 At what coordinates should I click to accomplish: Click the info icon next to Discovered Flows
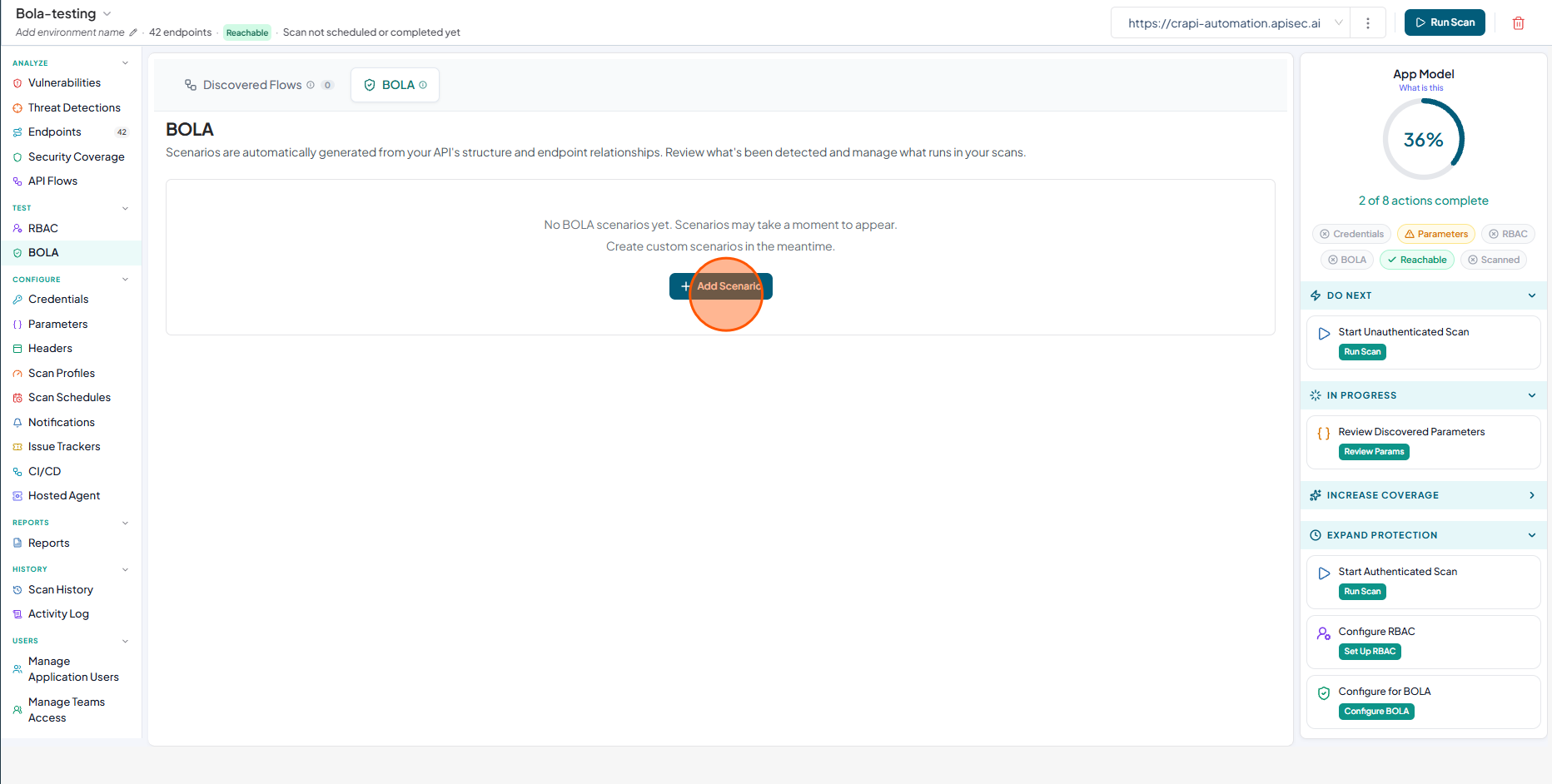(x=311, y=85)
